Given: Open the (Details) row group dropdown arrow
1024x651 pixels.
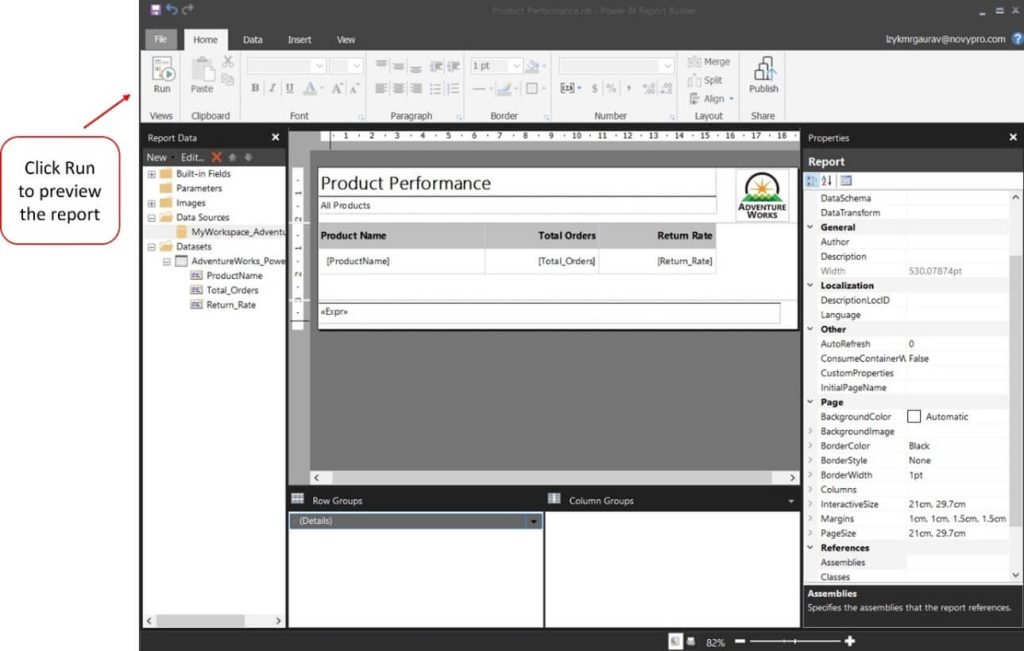Looking at the screenshot, I should pos(534,521).
